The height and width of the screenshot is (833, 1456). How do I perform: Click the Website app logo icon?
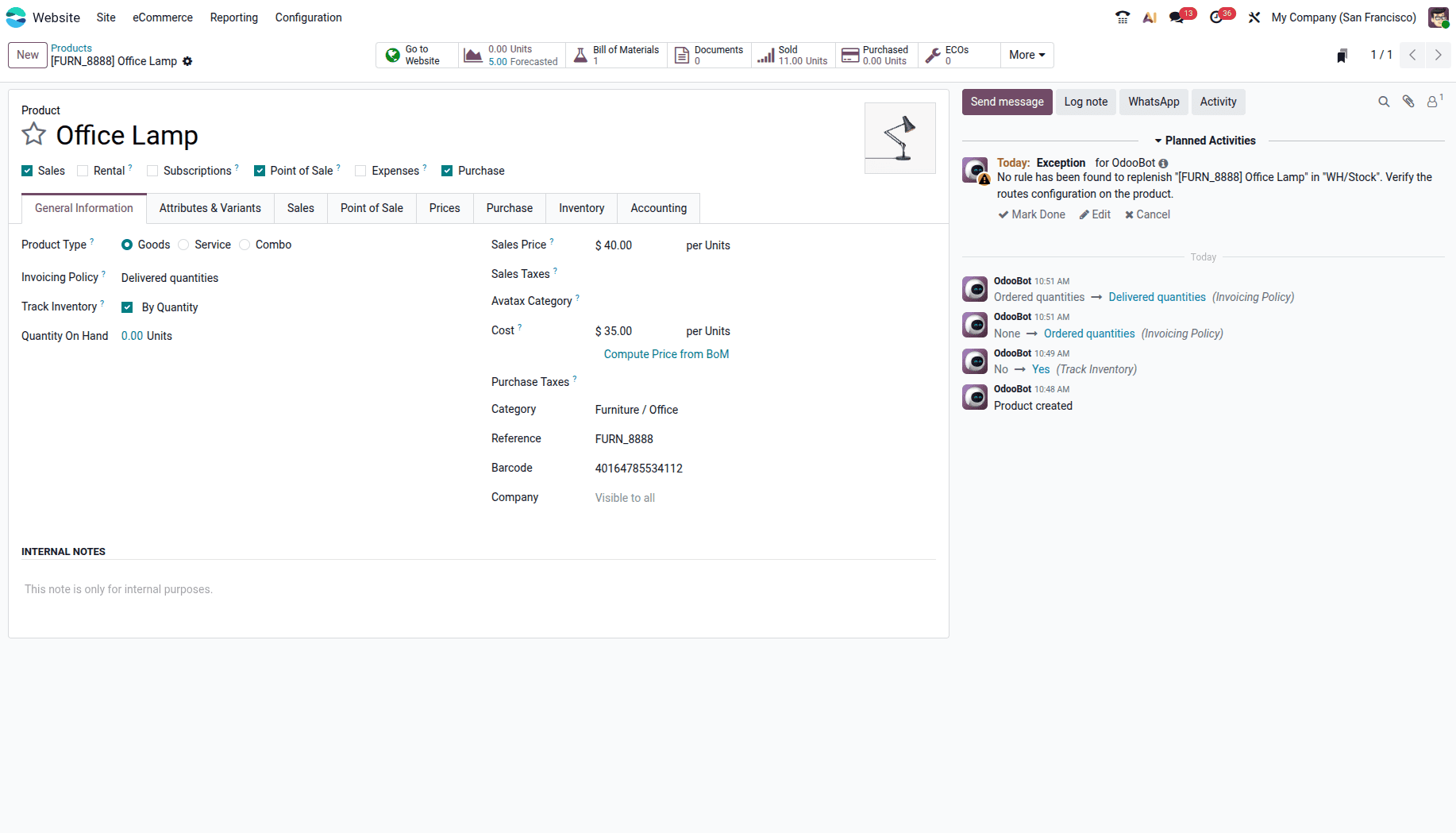click(x=16, y=17)
